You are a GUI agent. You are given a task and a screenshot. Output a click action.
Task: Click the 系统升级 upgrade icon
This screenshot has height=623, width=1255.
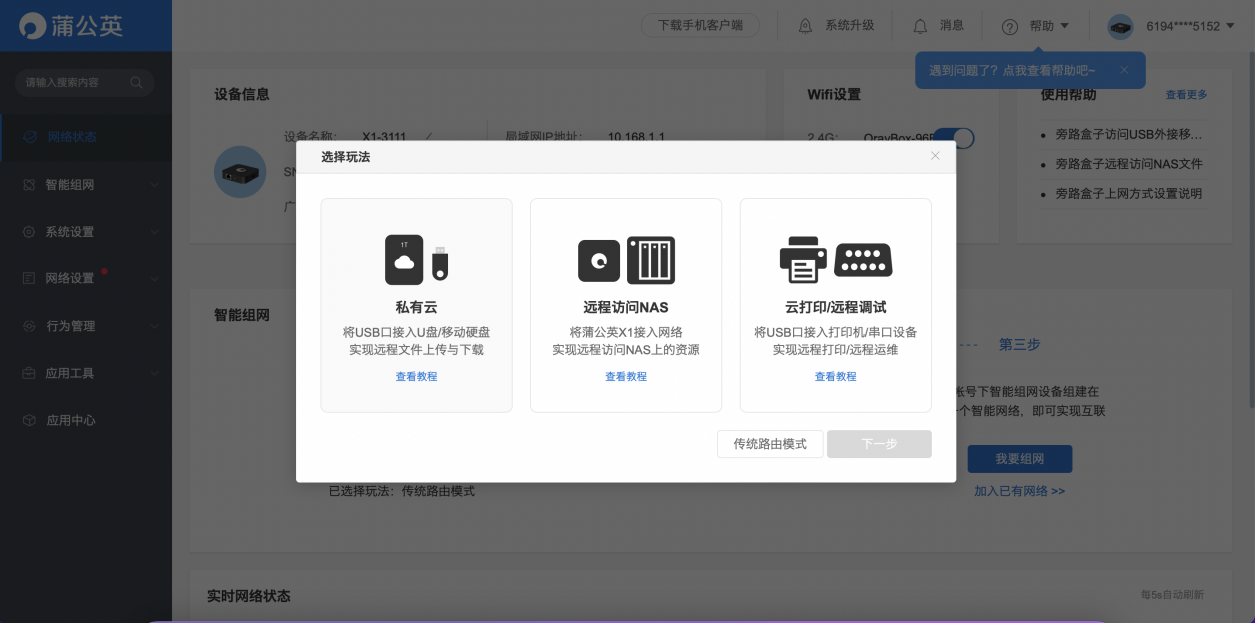point(806,25)
